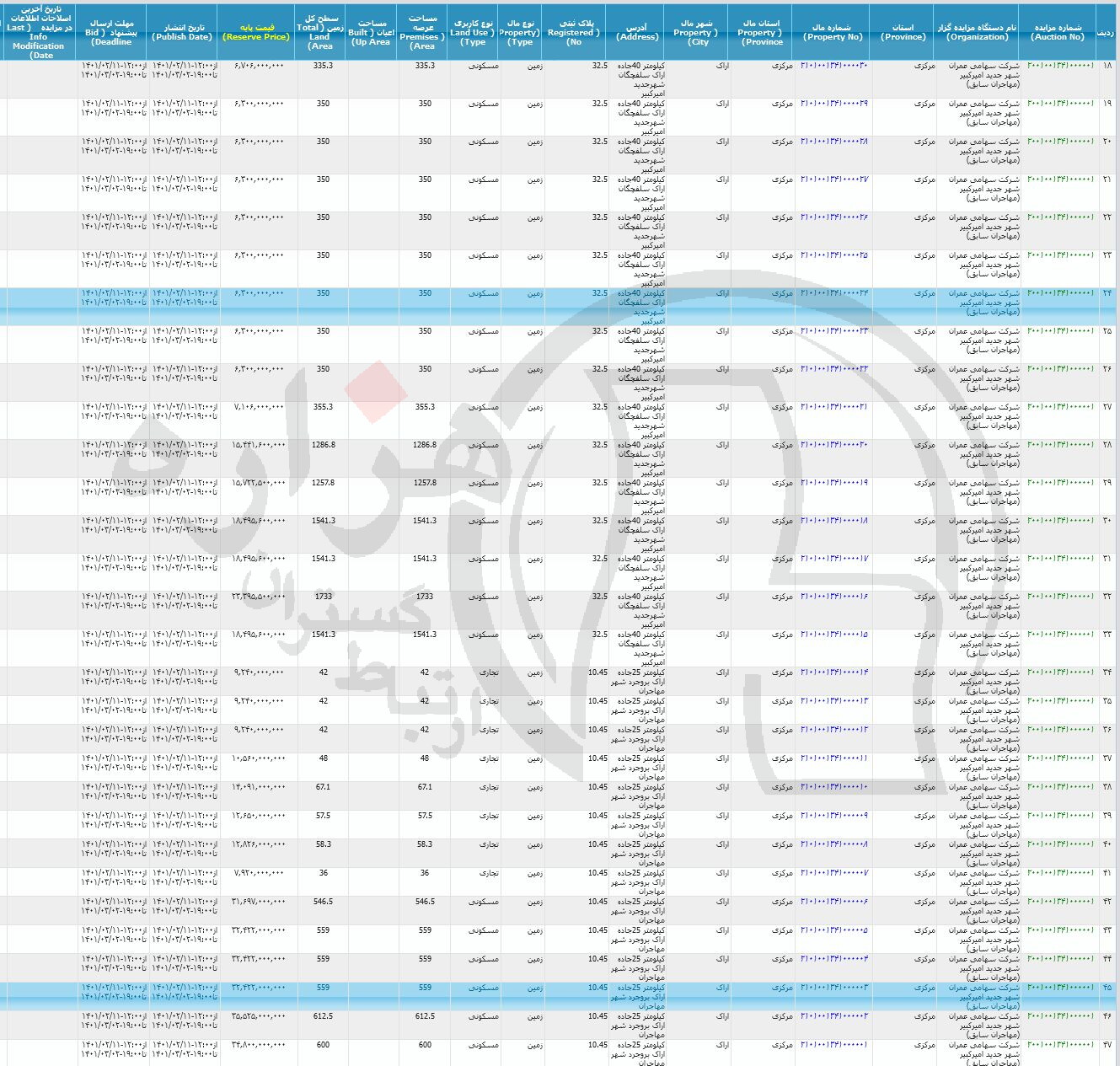Select Total Land Area 1286.8 in row 28

(x=323, y=445)
